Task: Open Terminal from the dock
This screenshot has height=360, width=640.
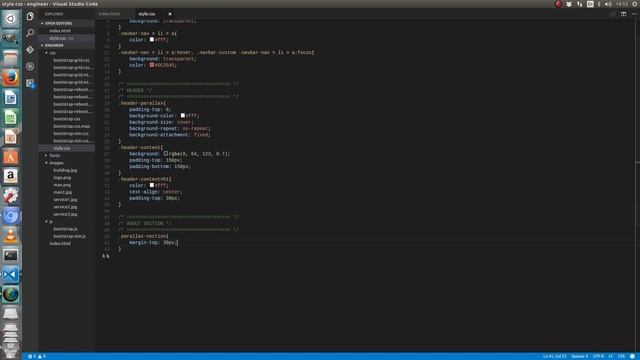Action: (x=11, y=255)
